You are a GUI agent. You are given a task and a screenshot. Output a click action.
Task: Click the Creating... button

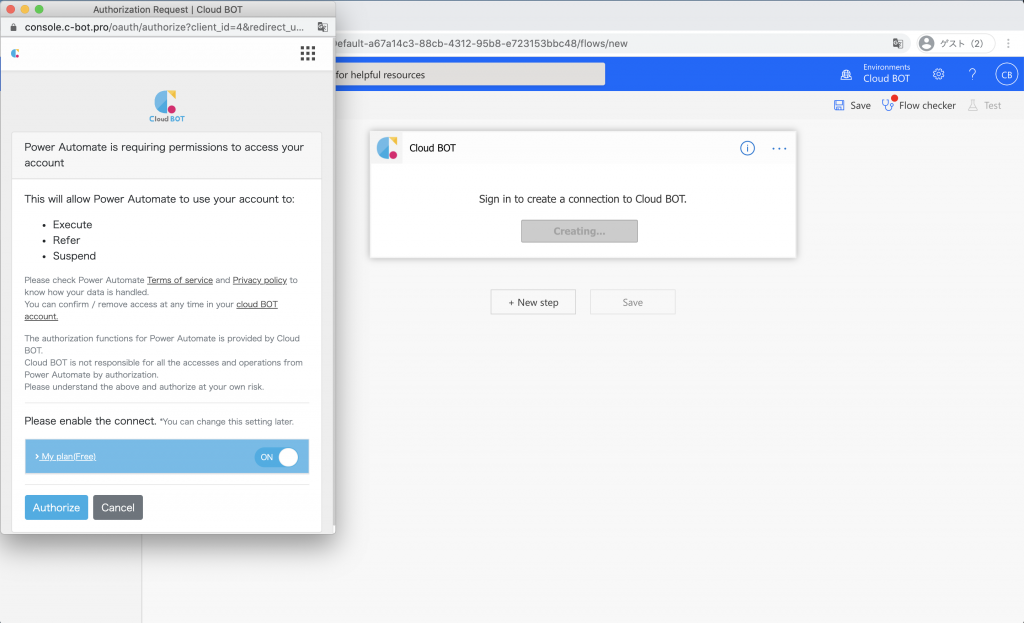pyautogui.click(x=579, y=231)
